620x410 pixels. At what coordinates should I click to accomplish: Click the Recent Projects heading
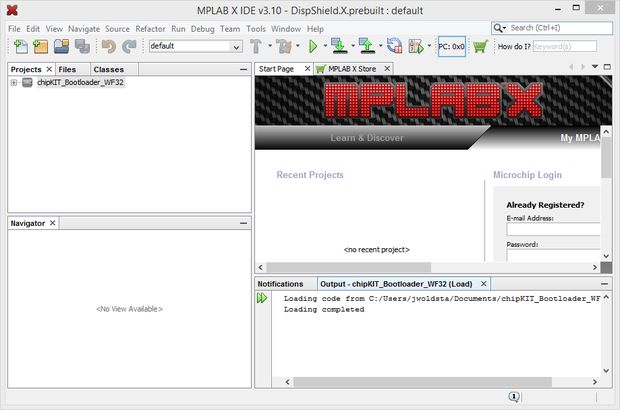[x=310, y=175]
